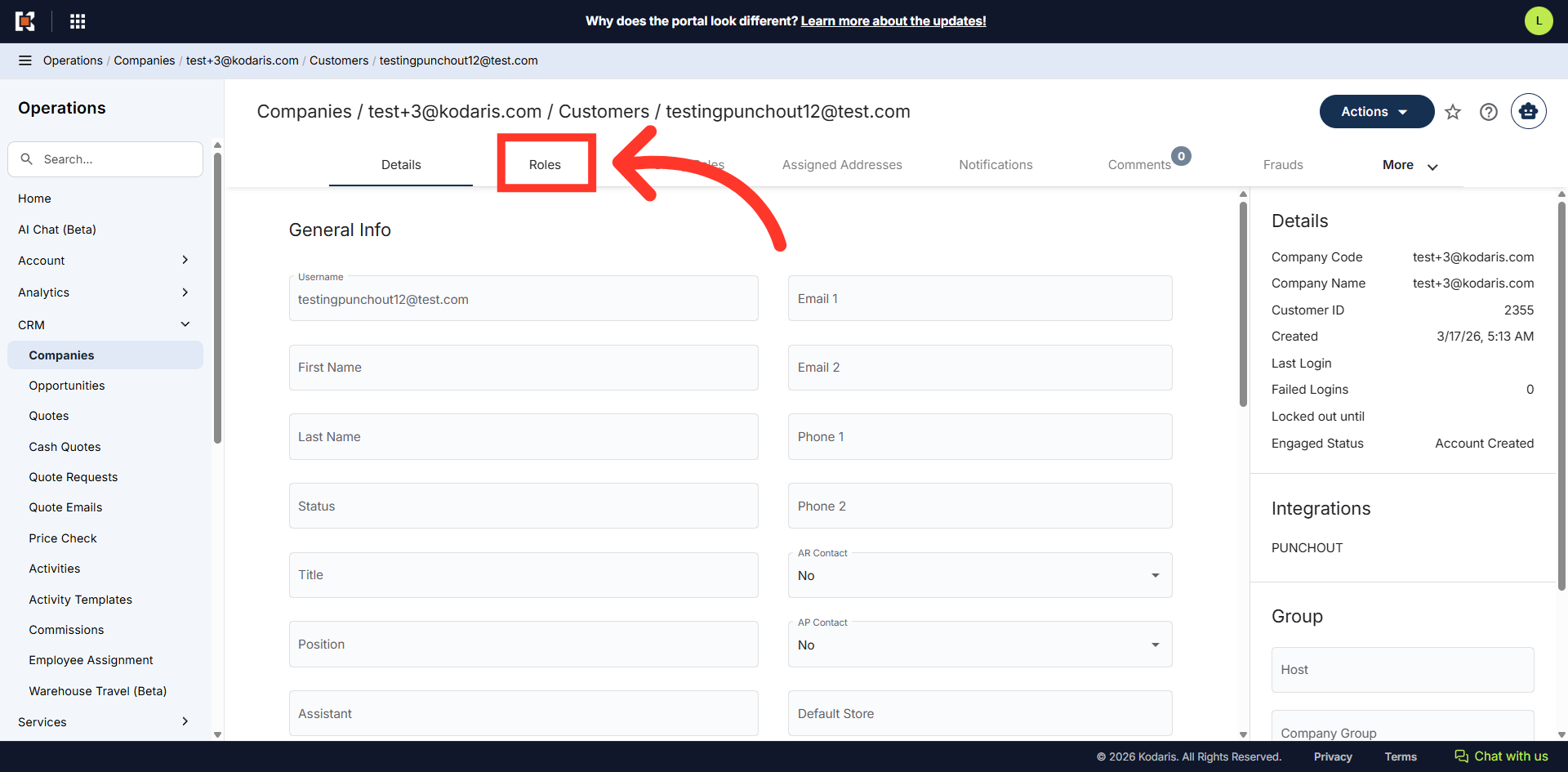
Task: Click the sidebar vertical scrollbar
Action: (x=217, y=298)
